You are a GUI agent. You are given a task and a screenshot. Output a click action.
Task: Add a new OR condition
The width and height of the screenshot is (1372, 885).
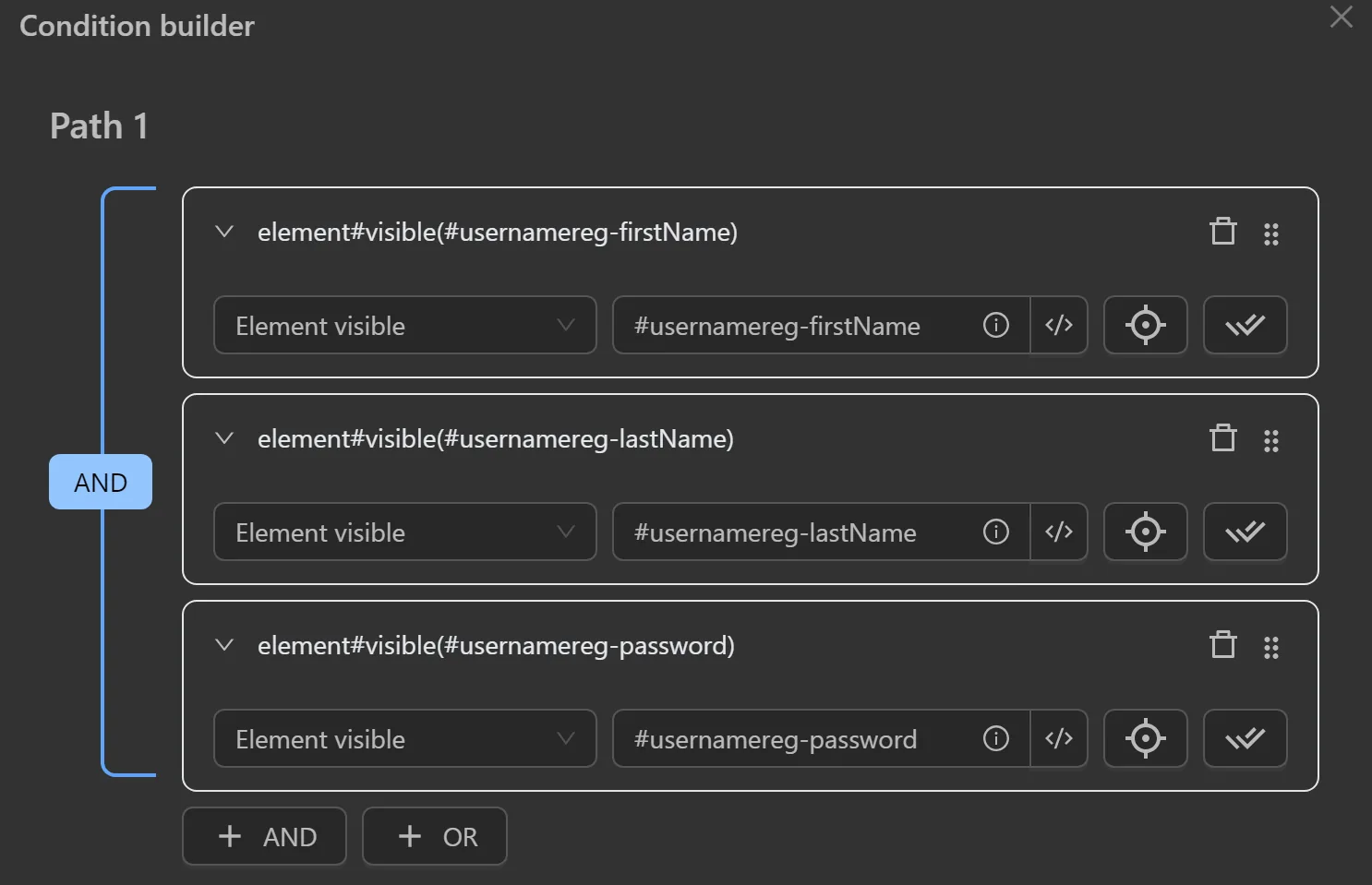tap(435, 837)
